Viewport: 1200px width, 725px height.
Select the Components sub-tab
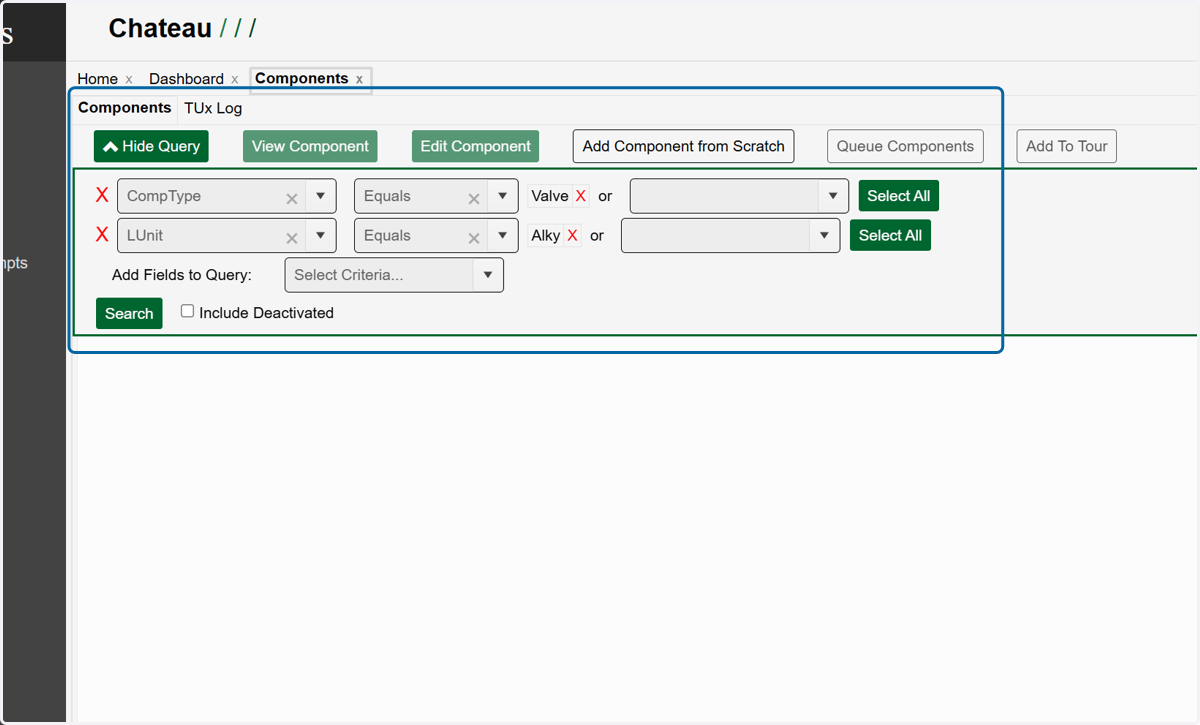tap(125, 108)
